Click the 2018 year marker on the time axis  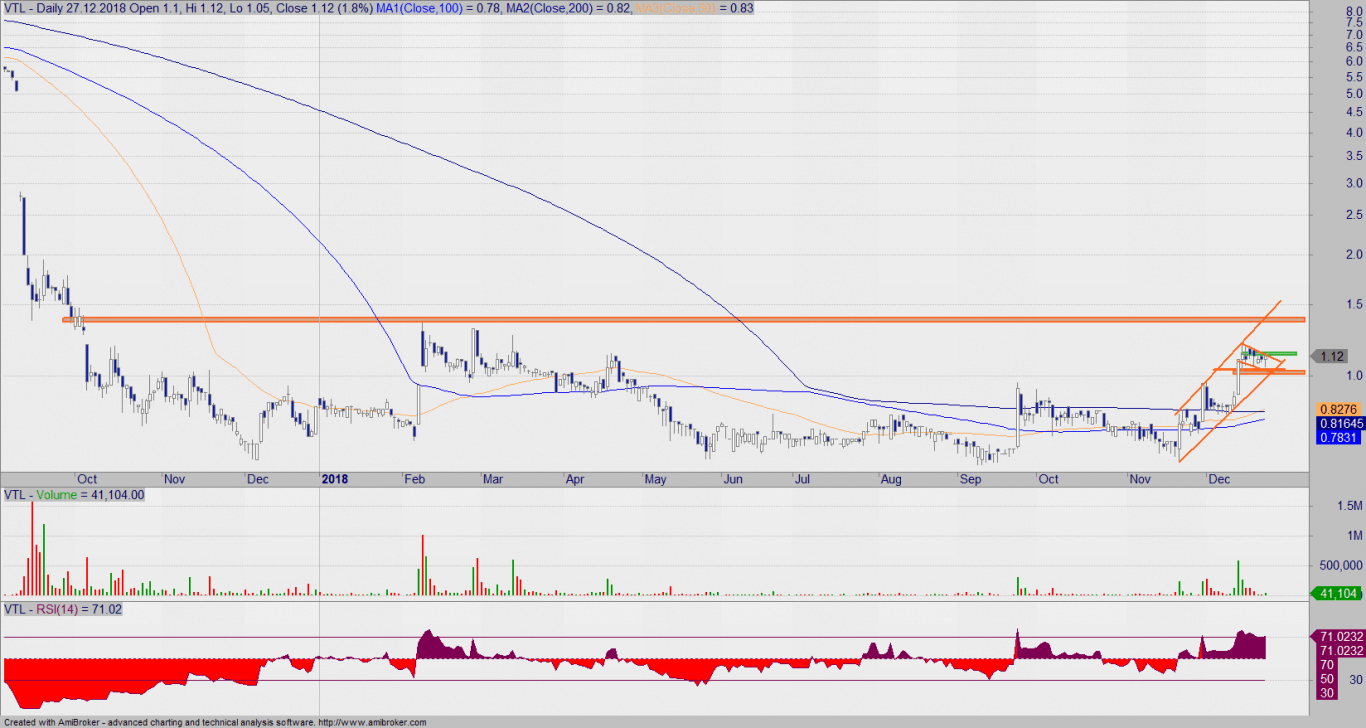coord(333,479)
